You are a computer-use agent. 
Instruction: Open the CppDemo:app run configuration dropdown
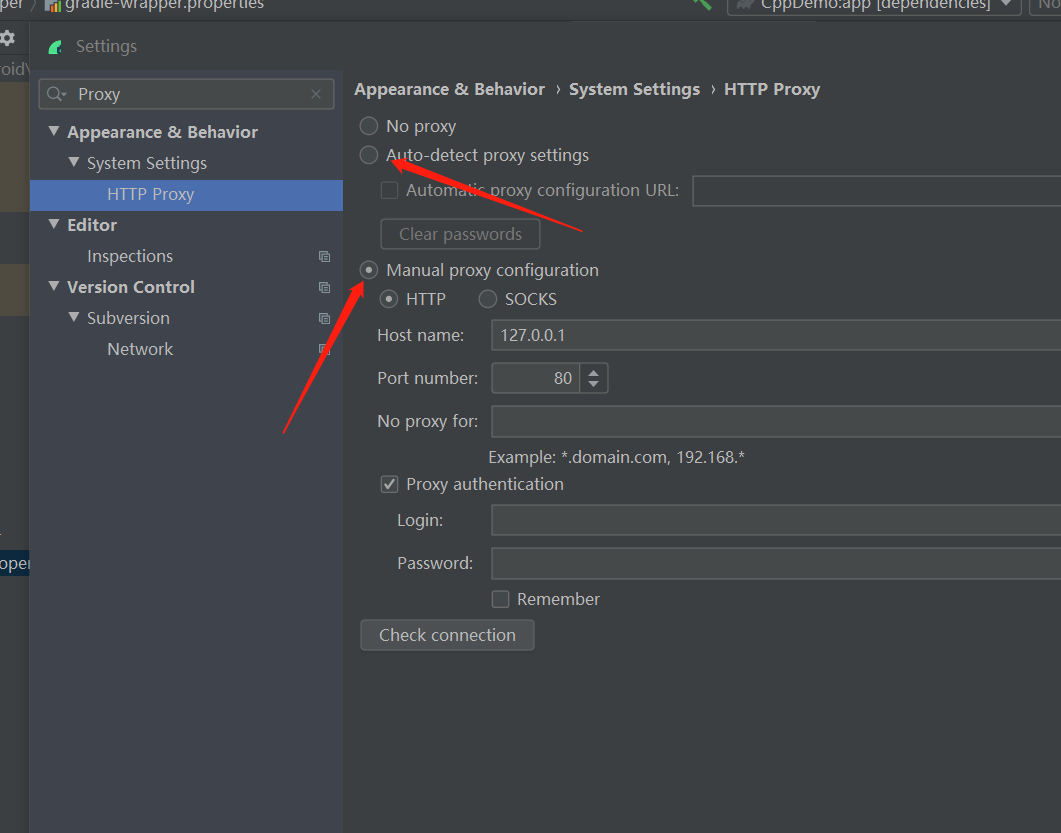(x=1005, y=6)
